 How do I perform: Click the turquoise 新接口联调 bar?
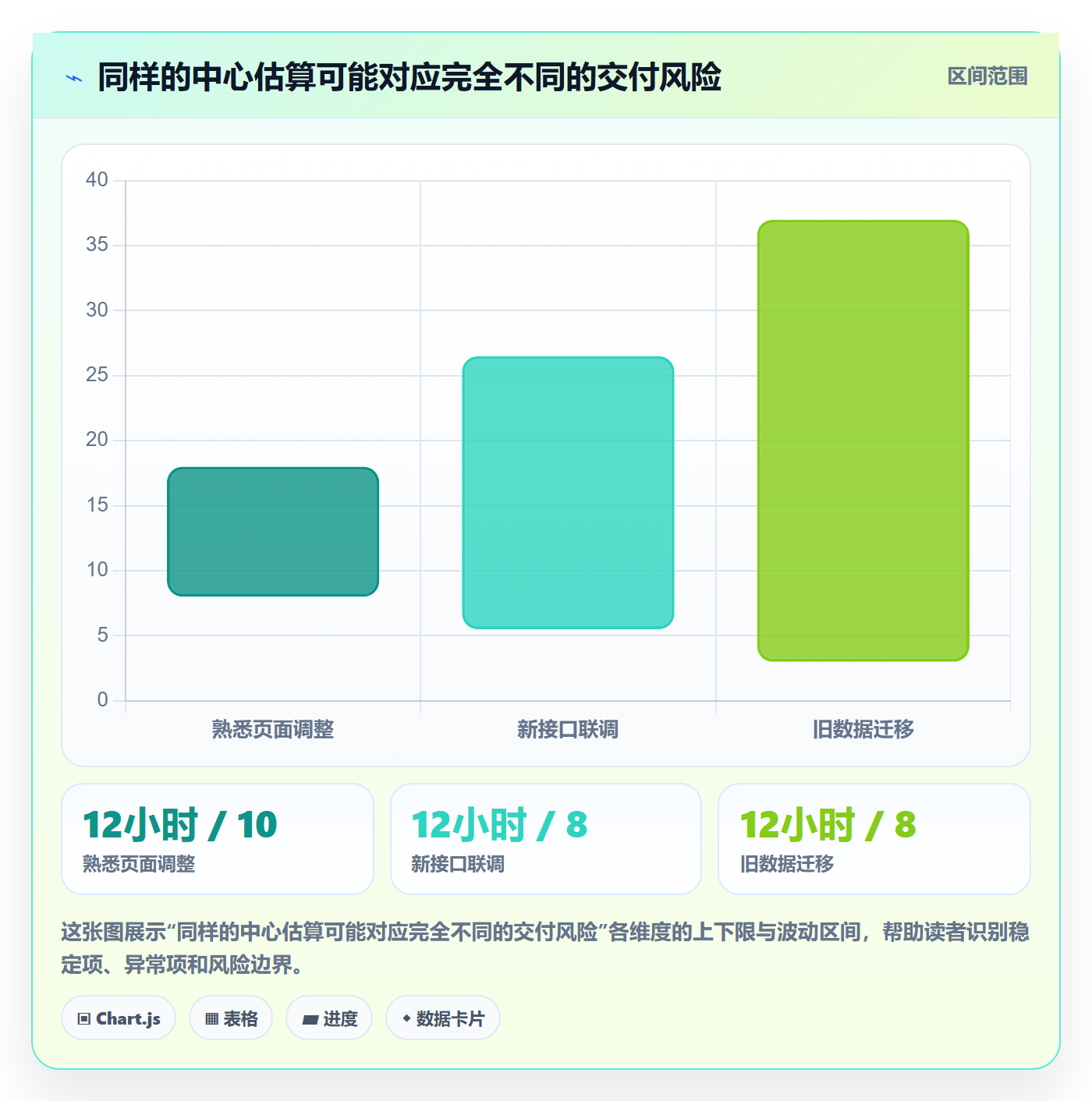pyautogui.click(x=568, y=493)
